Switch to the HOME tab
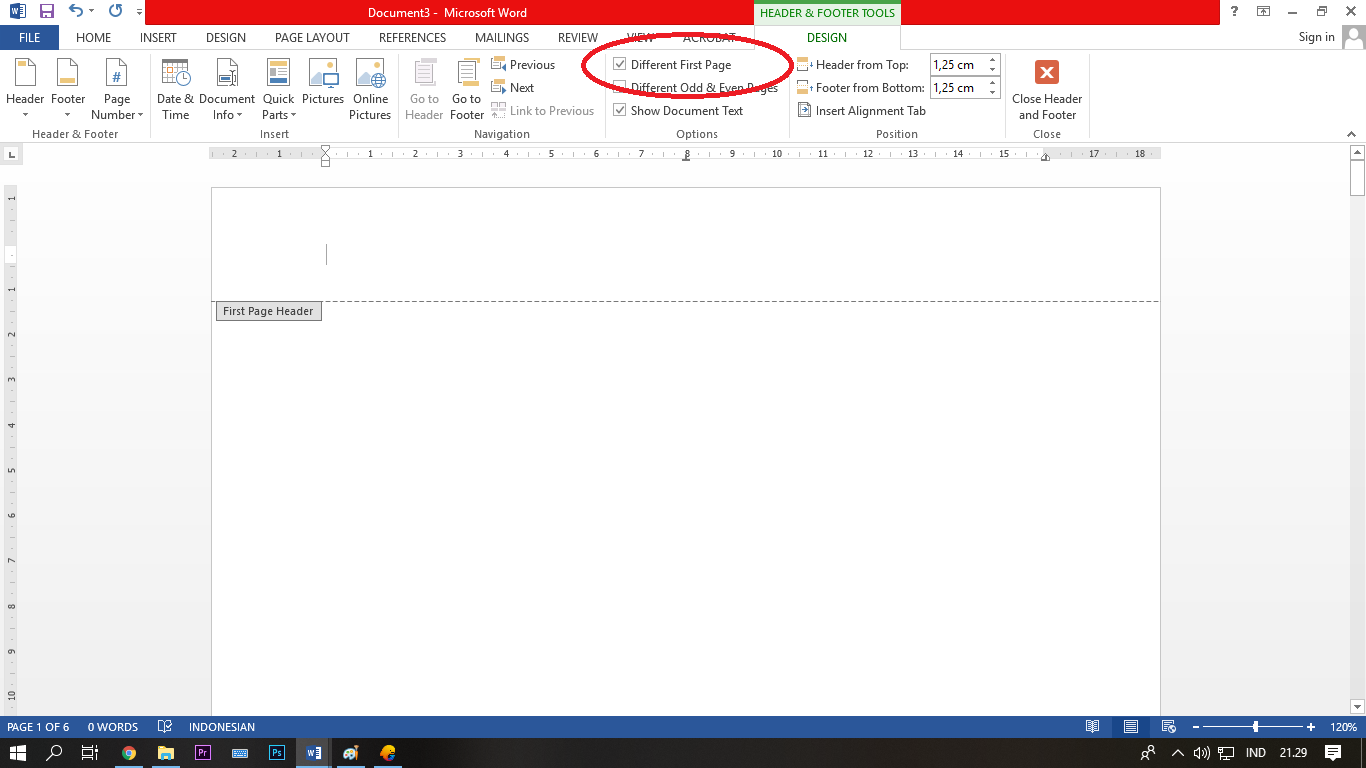1366x768 pixels. [x=94, y=38]
